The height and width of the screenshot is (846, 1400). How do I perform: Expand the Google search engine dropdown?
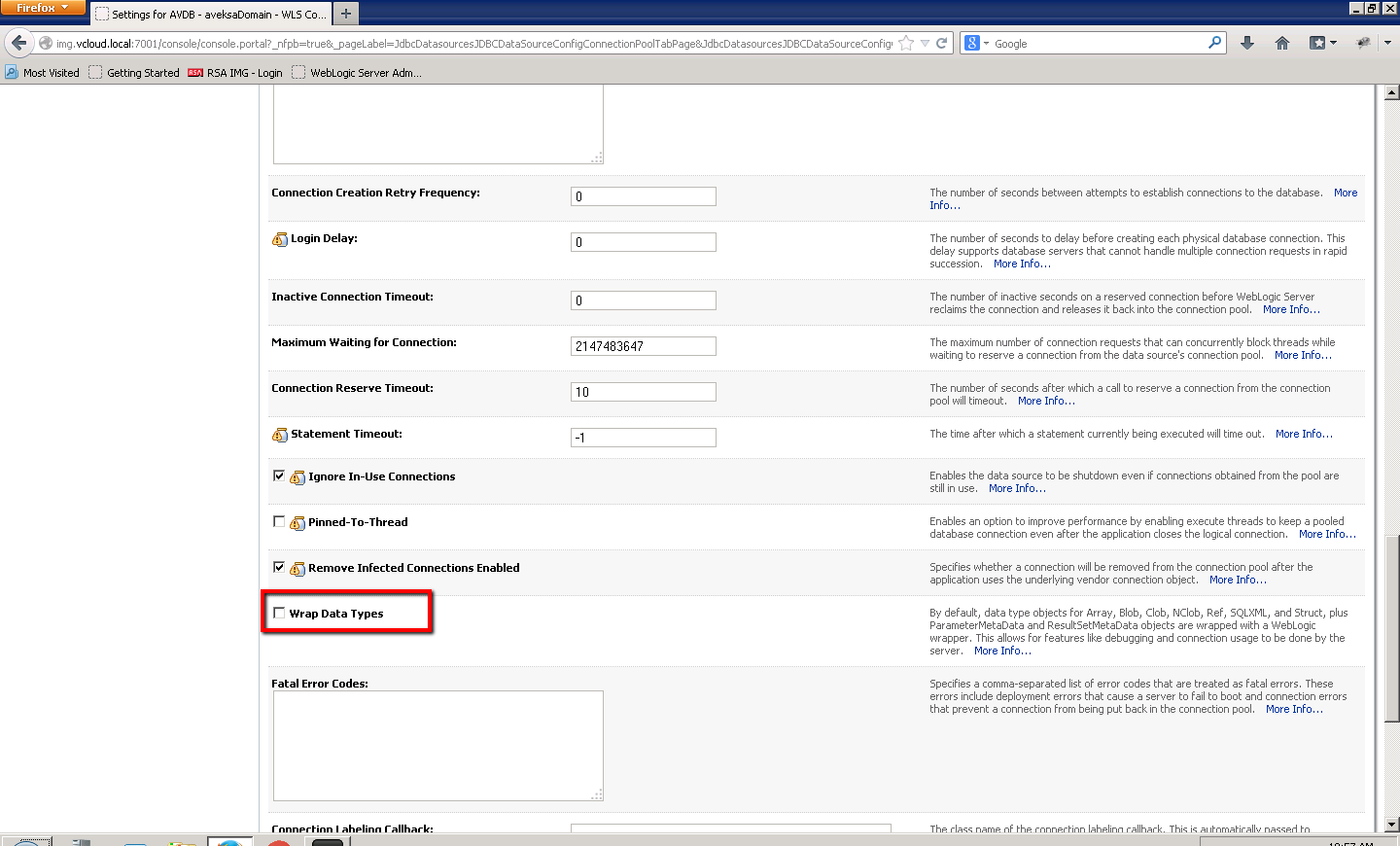coord(975,43)
